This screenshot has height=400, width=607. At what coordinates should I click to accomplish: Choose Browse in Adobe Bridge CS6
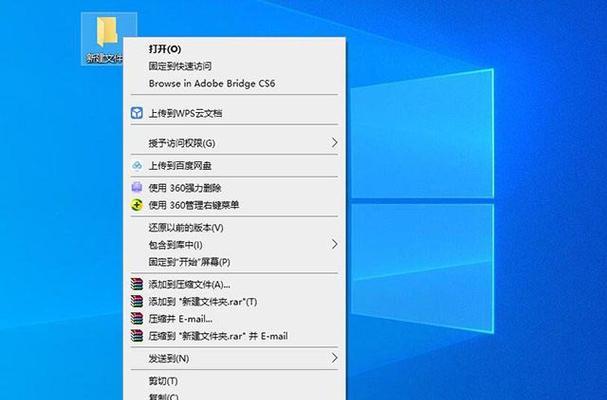pos(234,83)
